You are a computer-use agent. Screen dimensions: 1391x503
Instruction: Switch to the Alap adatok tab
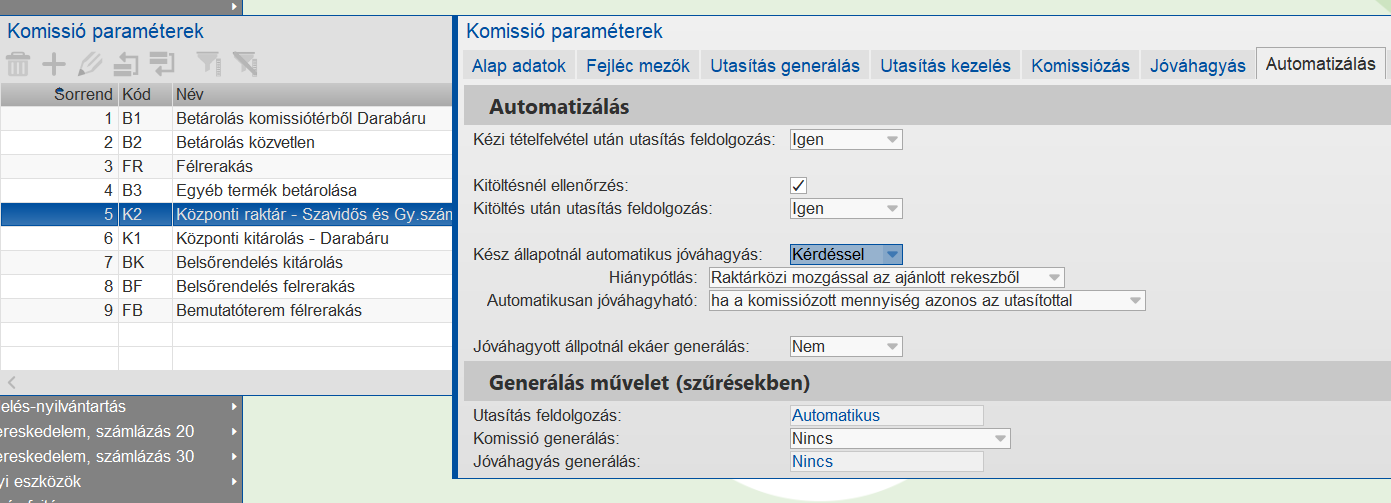tap(519, 66)
